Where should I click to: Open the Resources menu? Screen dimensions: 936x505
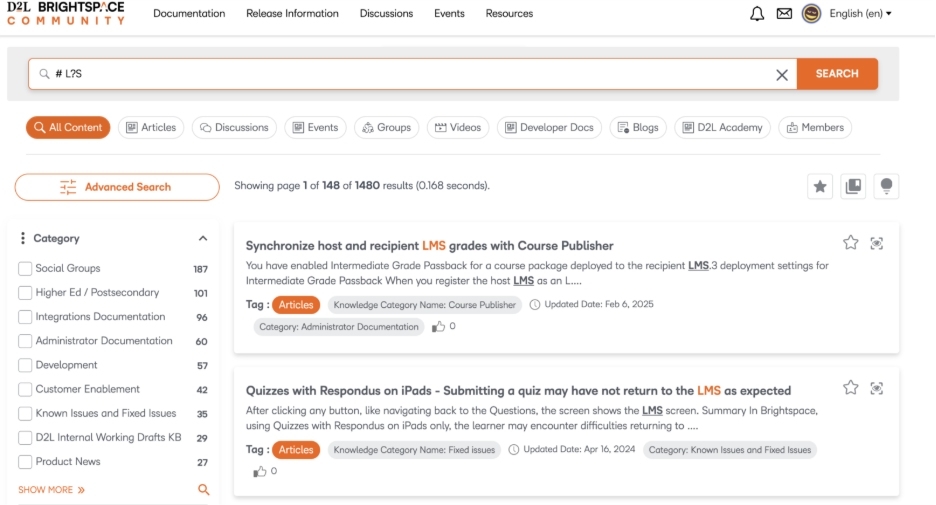509,13
